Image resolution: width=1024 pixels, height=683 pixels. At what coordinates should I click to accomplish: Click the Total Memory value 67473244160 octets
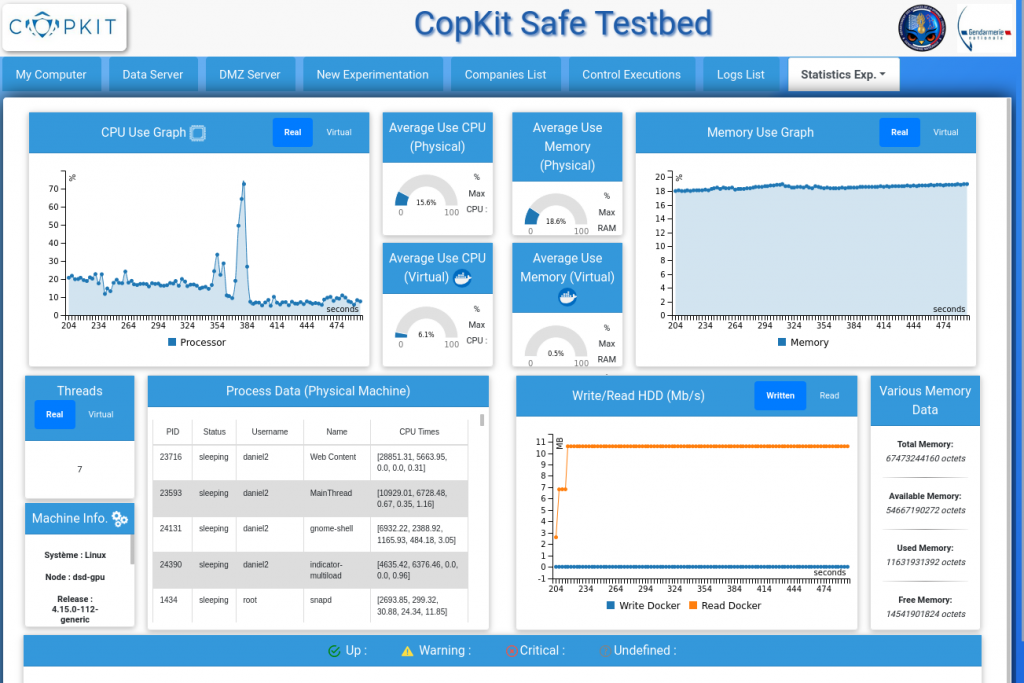point(925,458)
